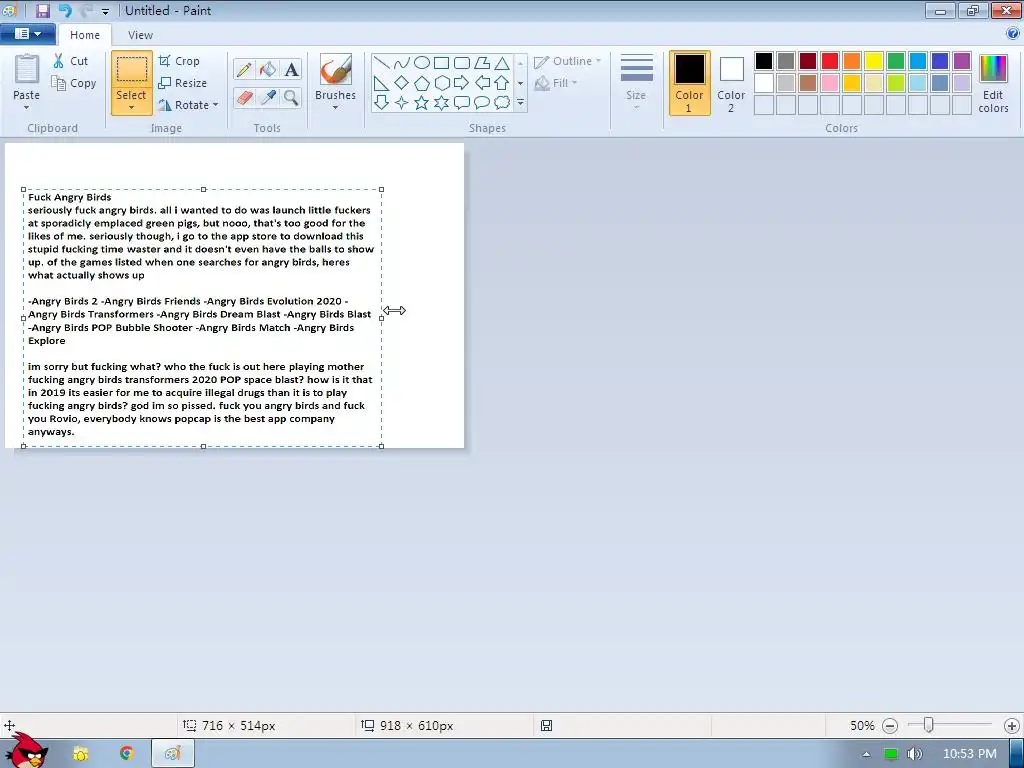The image size is (1024, 768).
Task: Click the Undo arrow in title bar
Action: 65,10
